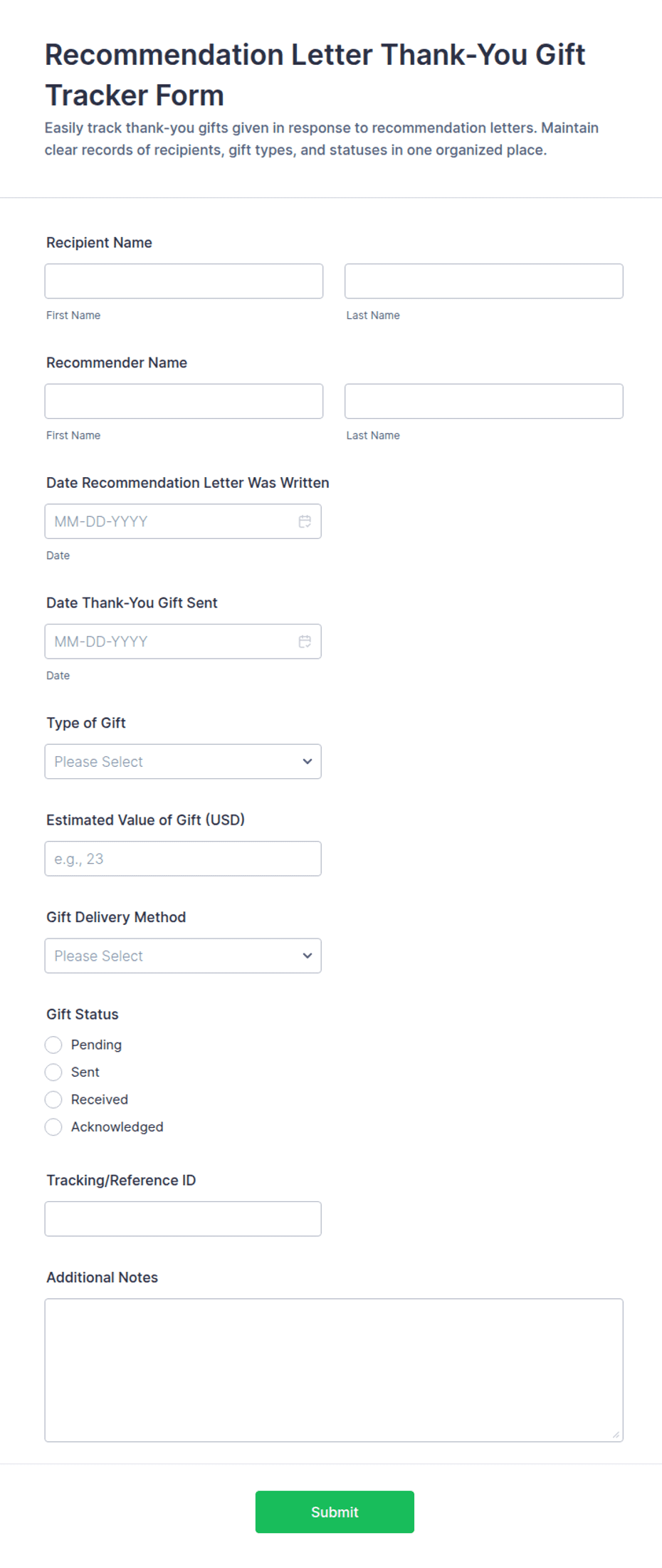
Task: Click the Submit button
Action: coord(335,1512)
